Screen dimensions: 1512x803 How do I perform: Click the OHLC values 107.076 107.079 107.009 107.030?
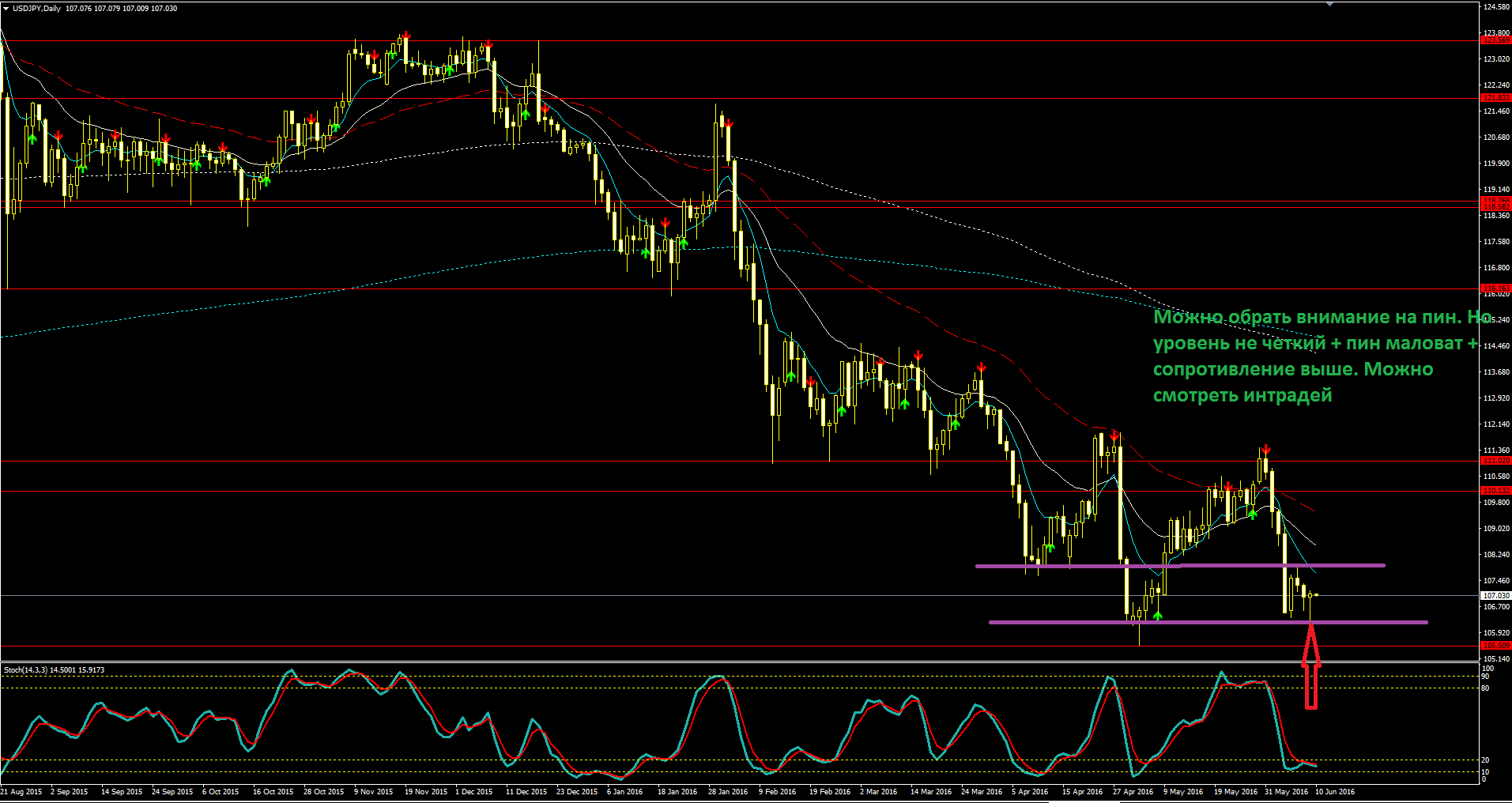pos(121,8)
